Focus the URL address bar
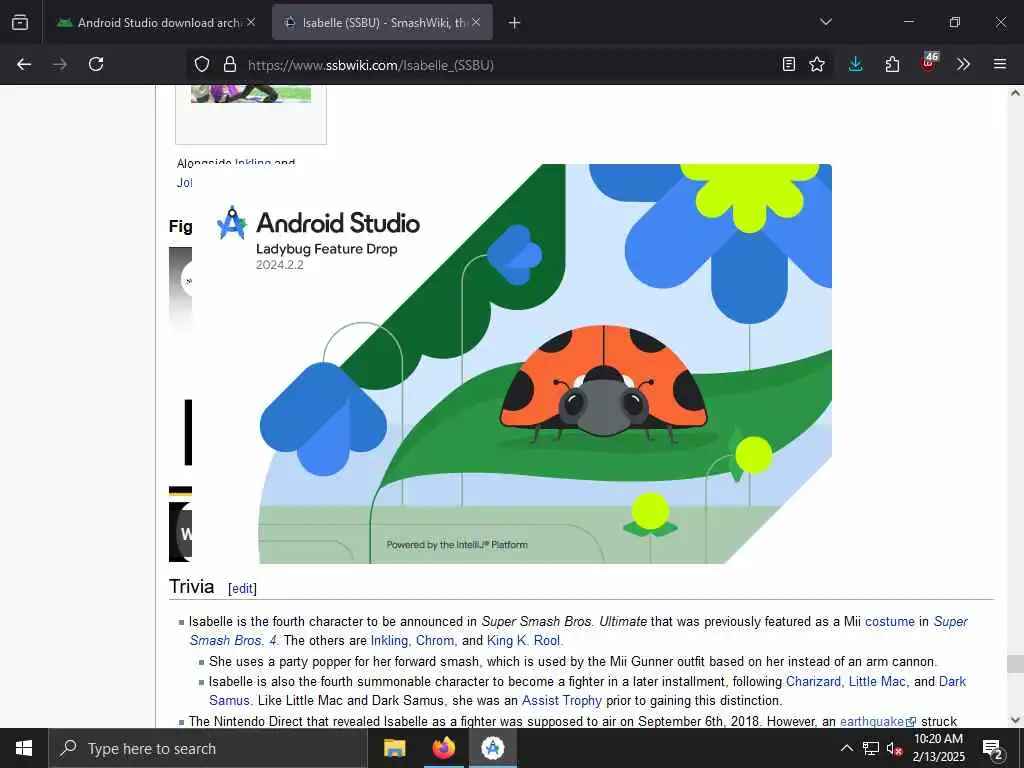1024x768 pixels. point(509,65)
